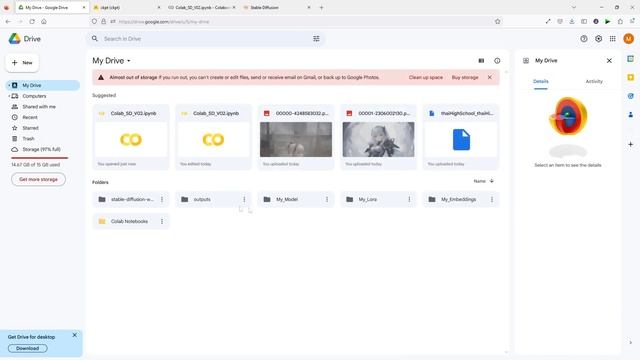Focus the Search in Drive field

click(x=206, y=39)
